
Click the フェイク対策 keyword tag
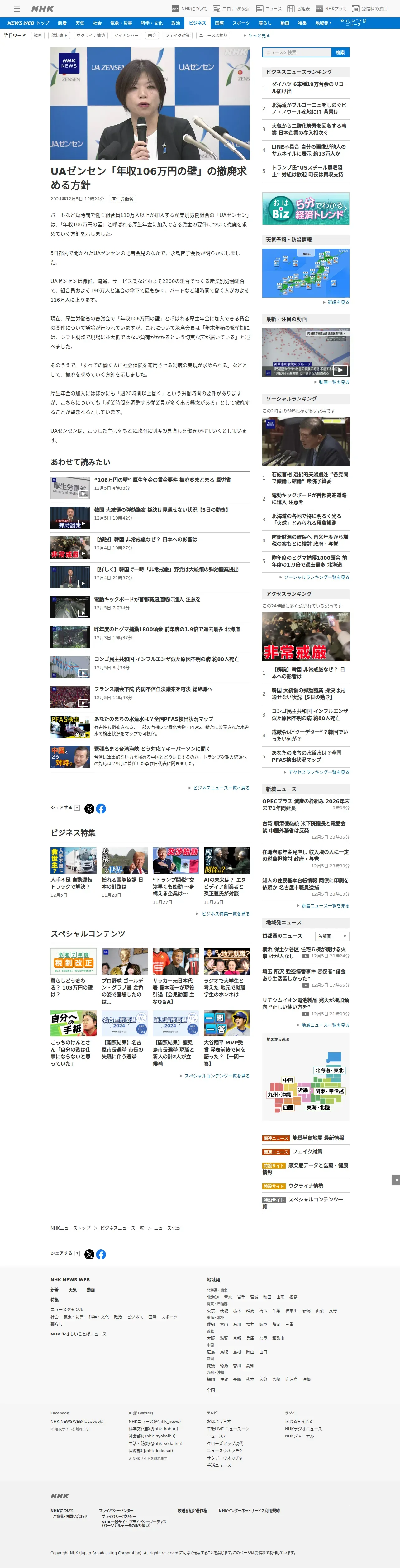[177, 35]
